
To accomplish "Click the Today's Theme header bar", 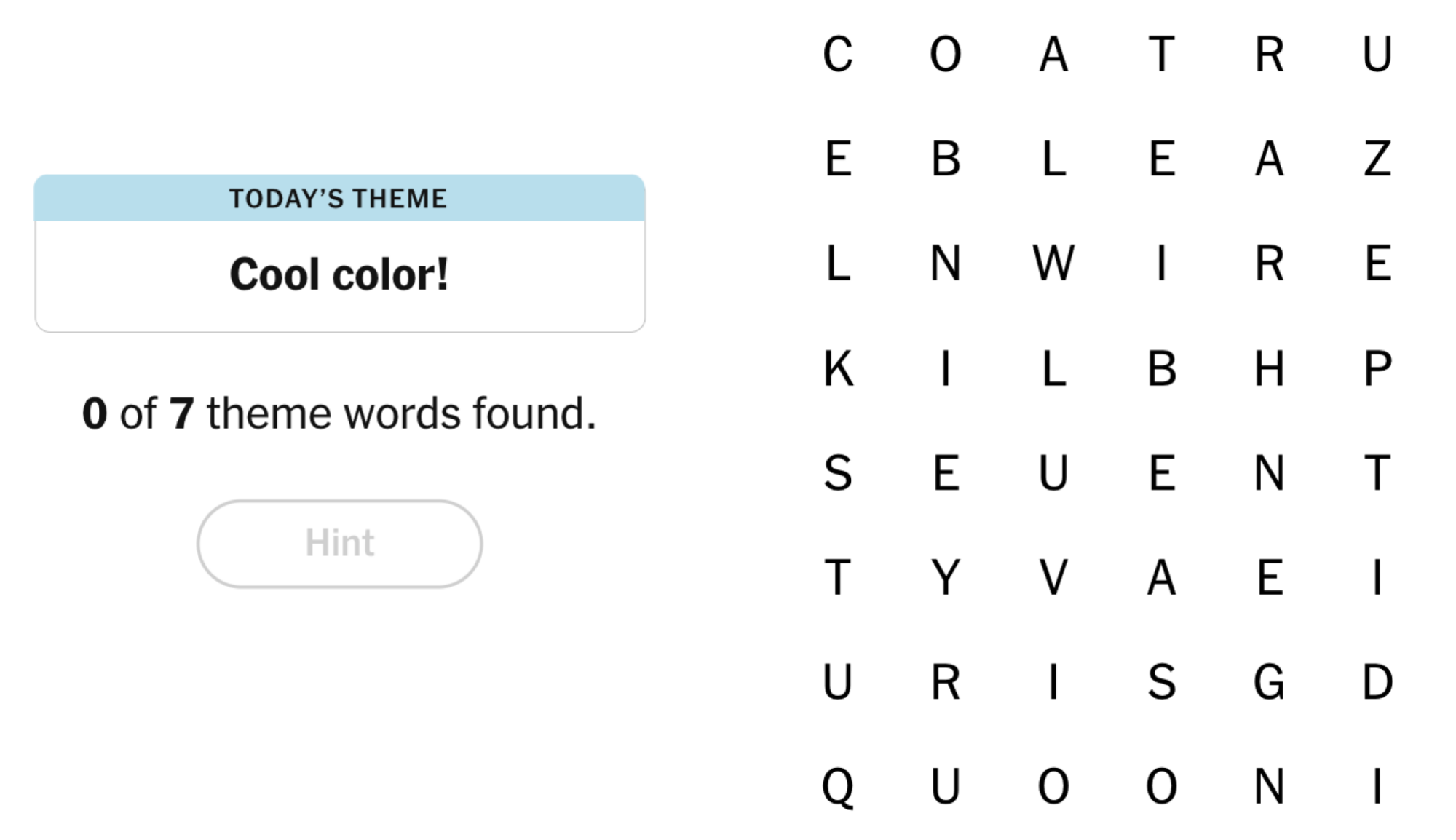I will 339,197.
